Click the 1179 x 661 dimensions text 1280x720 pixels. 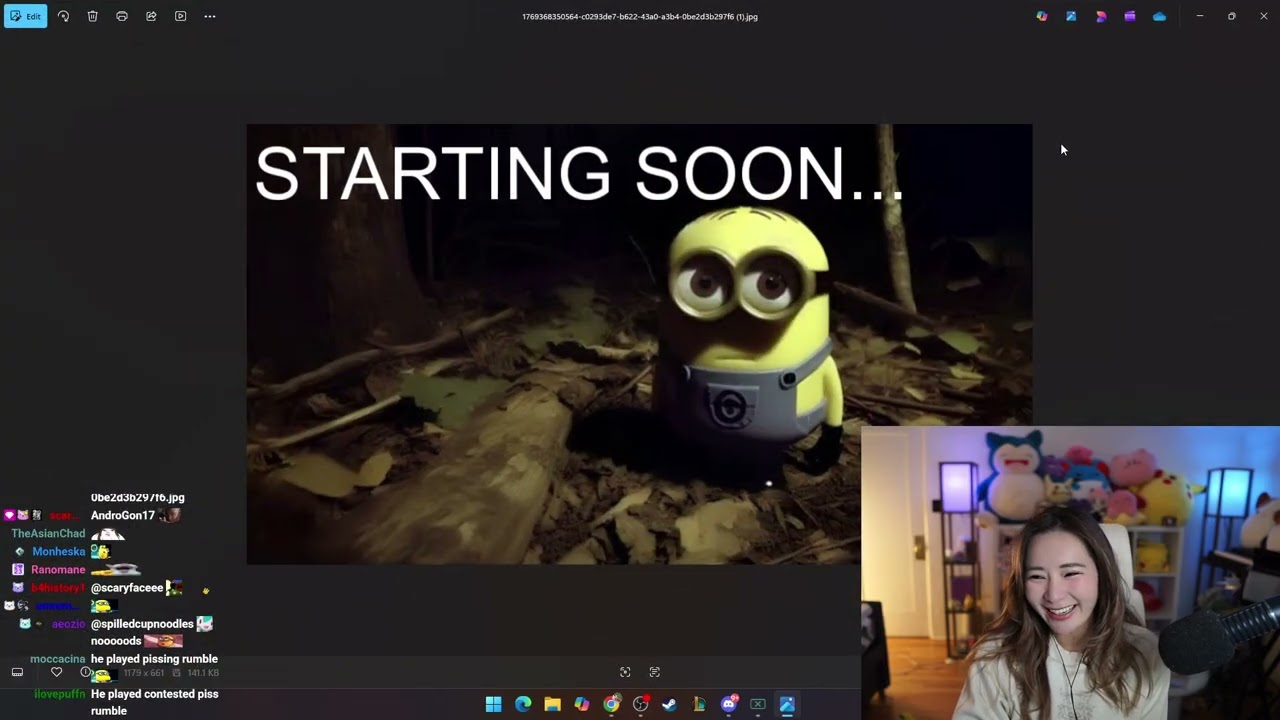143,673
